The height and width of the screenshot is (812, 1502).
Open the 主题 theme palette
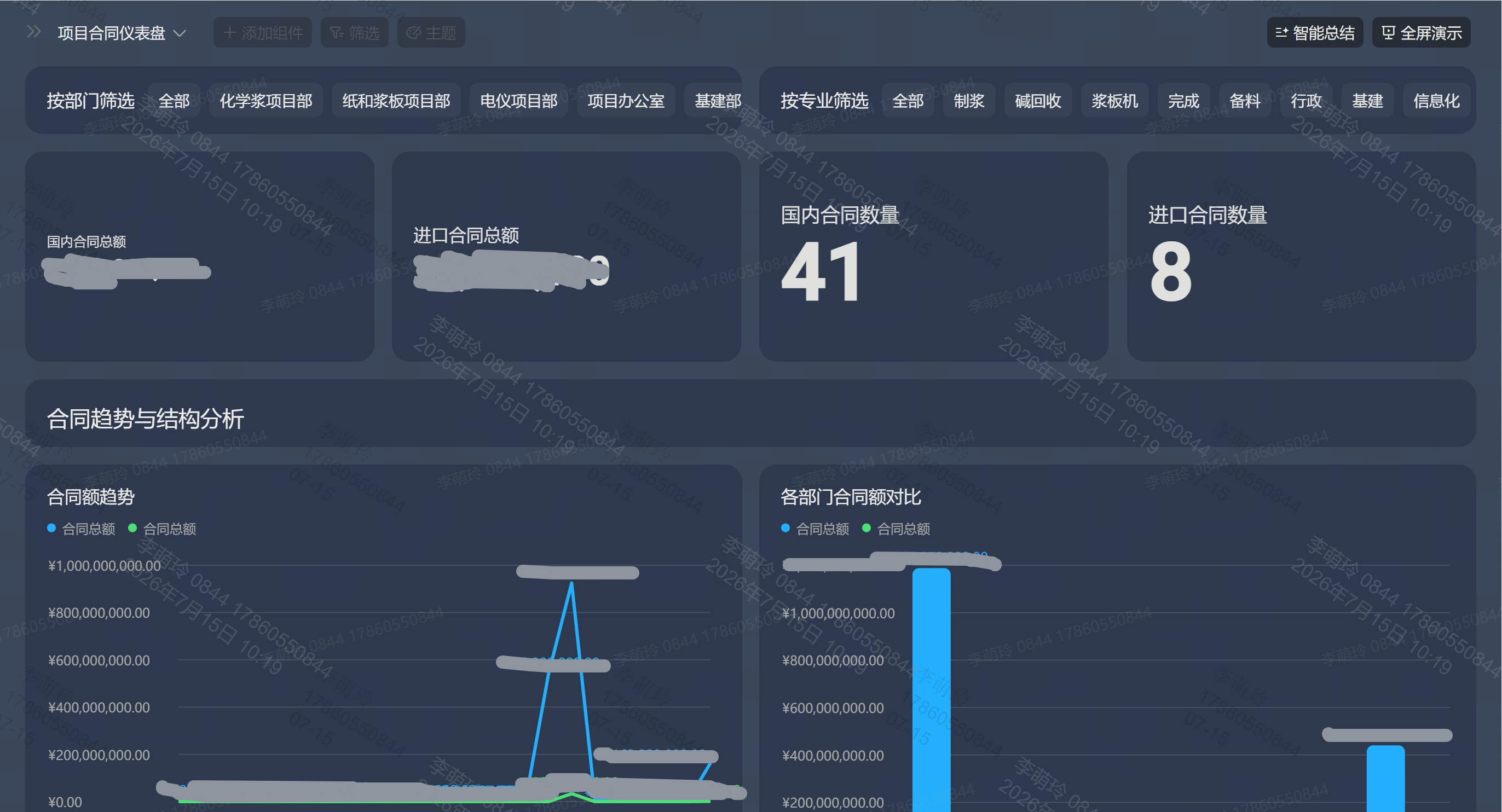431,33
